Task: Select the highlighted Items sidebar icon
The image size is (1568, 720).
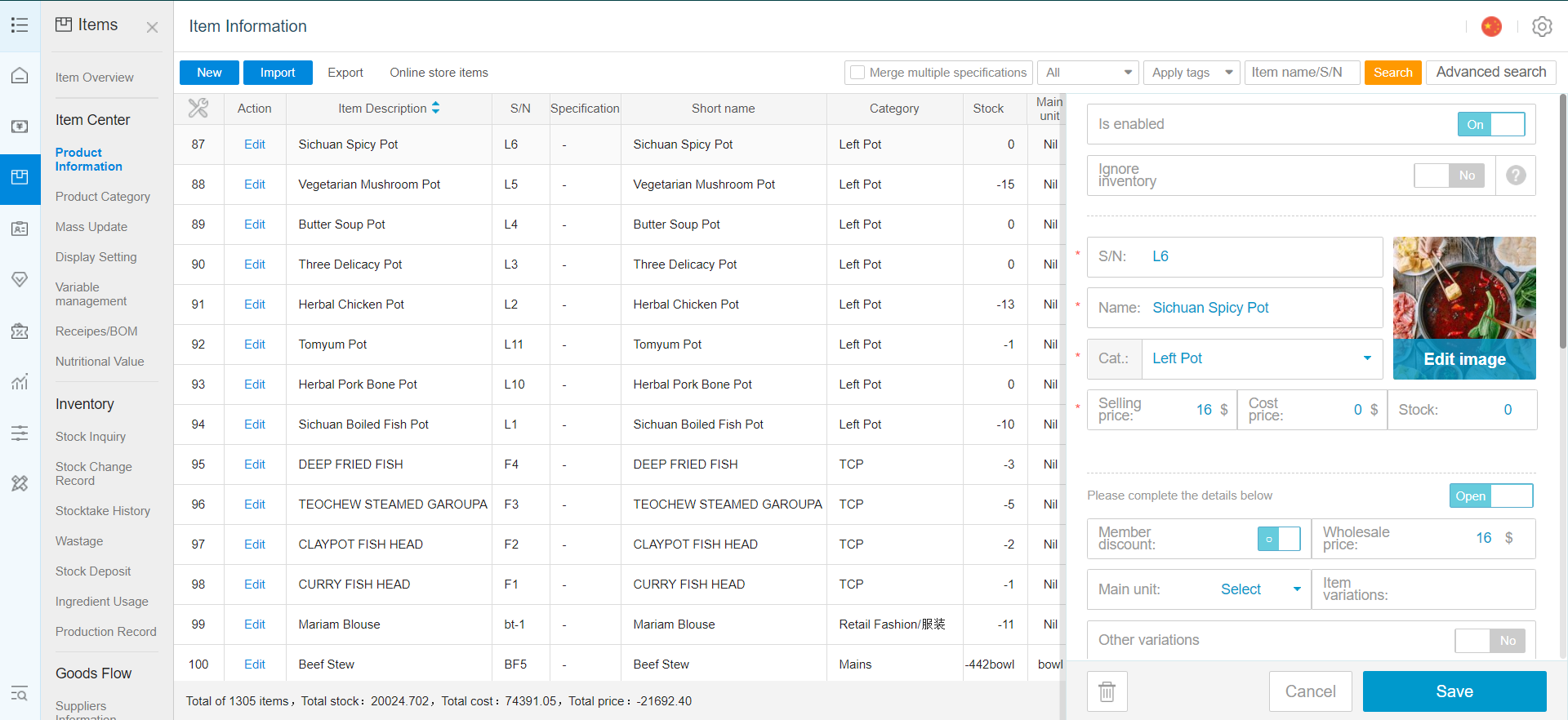Action: point(20,177)
